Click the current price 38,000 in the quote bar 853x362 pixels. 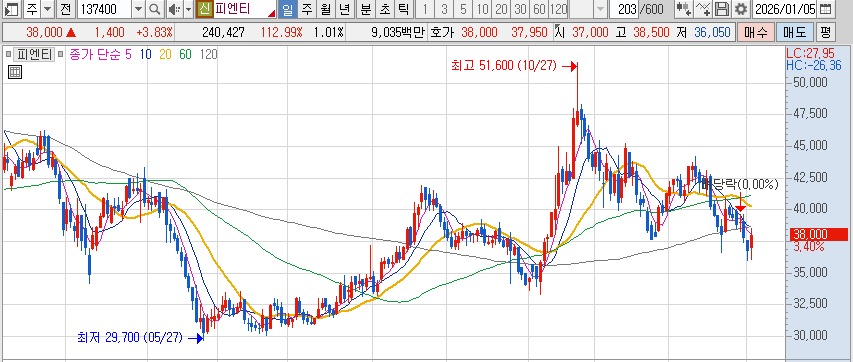point(44,33)
